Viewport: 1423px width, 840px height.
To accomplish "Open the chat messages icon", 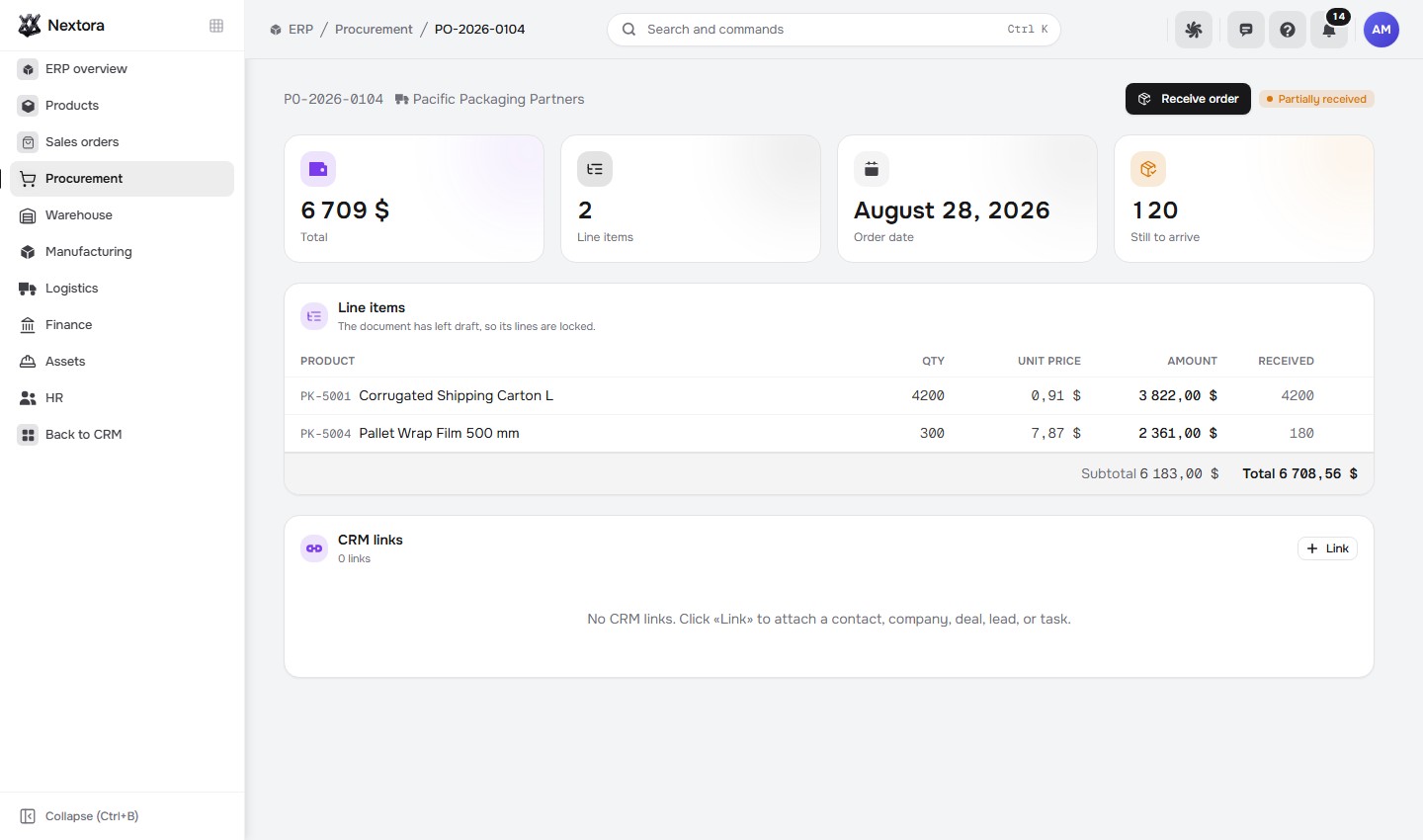I will tap(1246, 30).
